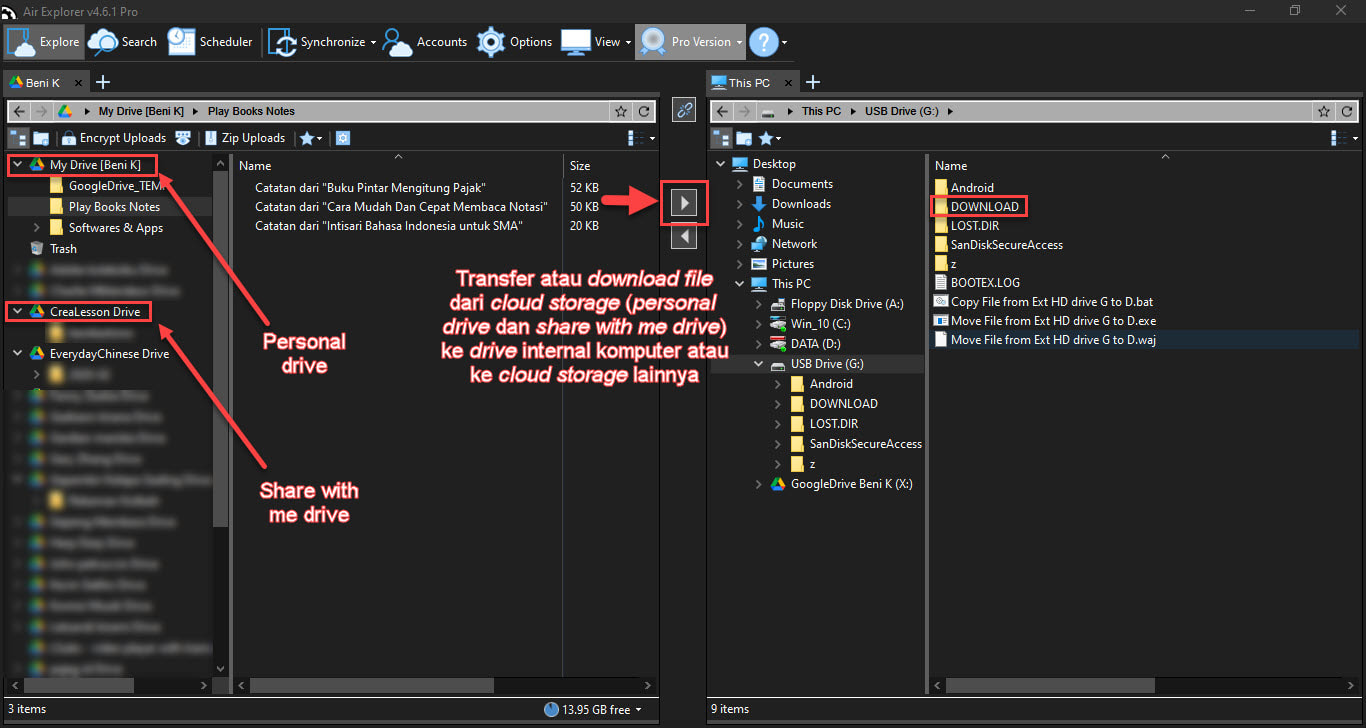Screen dimensions: 1366x728
Task: Add a new tab beside Beni K
Action: coord(102,82)
